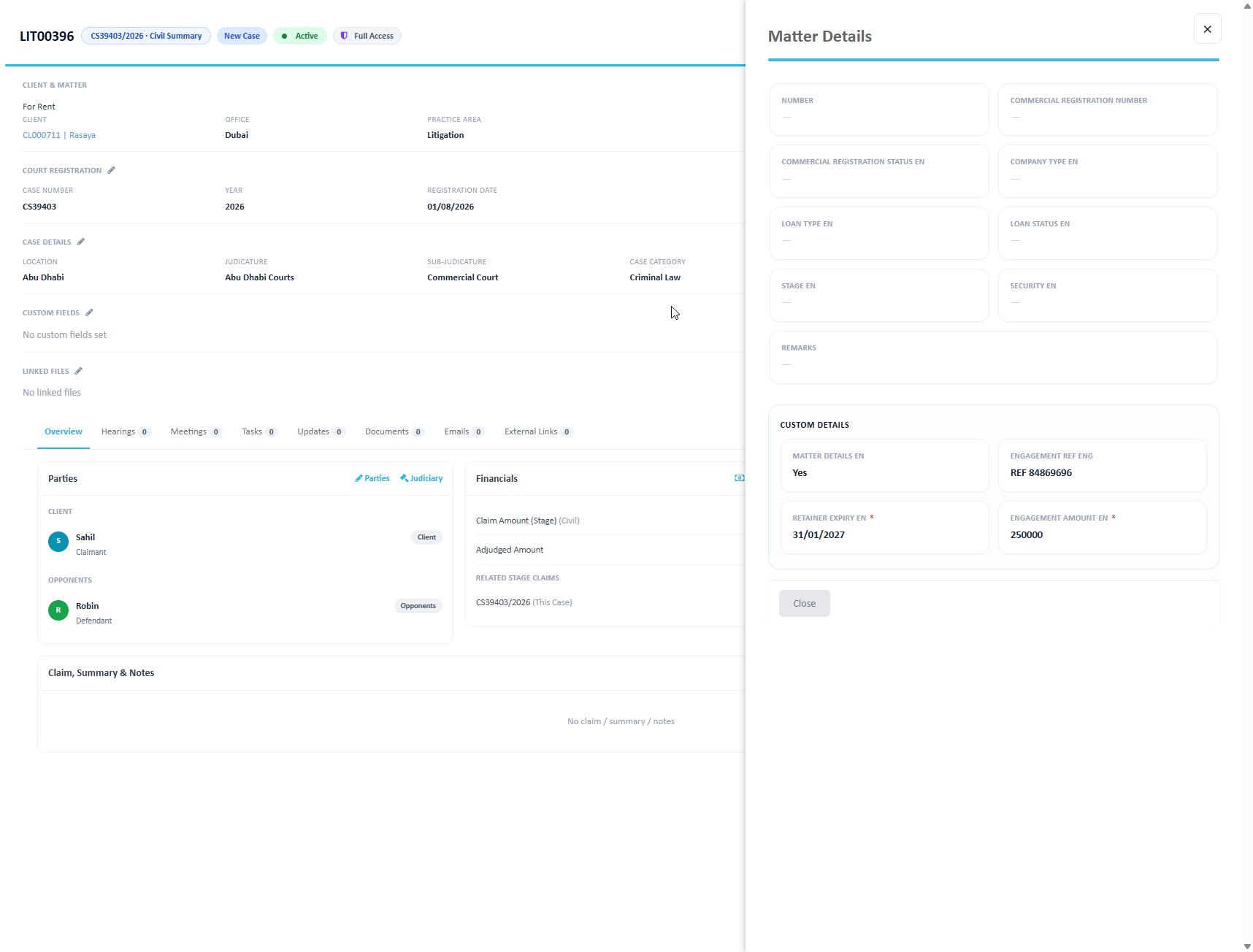Click the Litigation practice area value

[445, 135]
